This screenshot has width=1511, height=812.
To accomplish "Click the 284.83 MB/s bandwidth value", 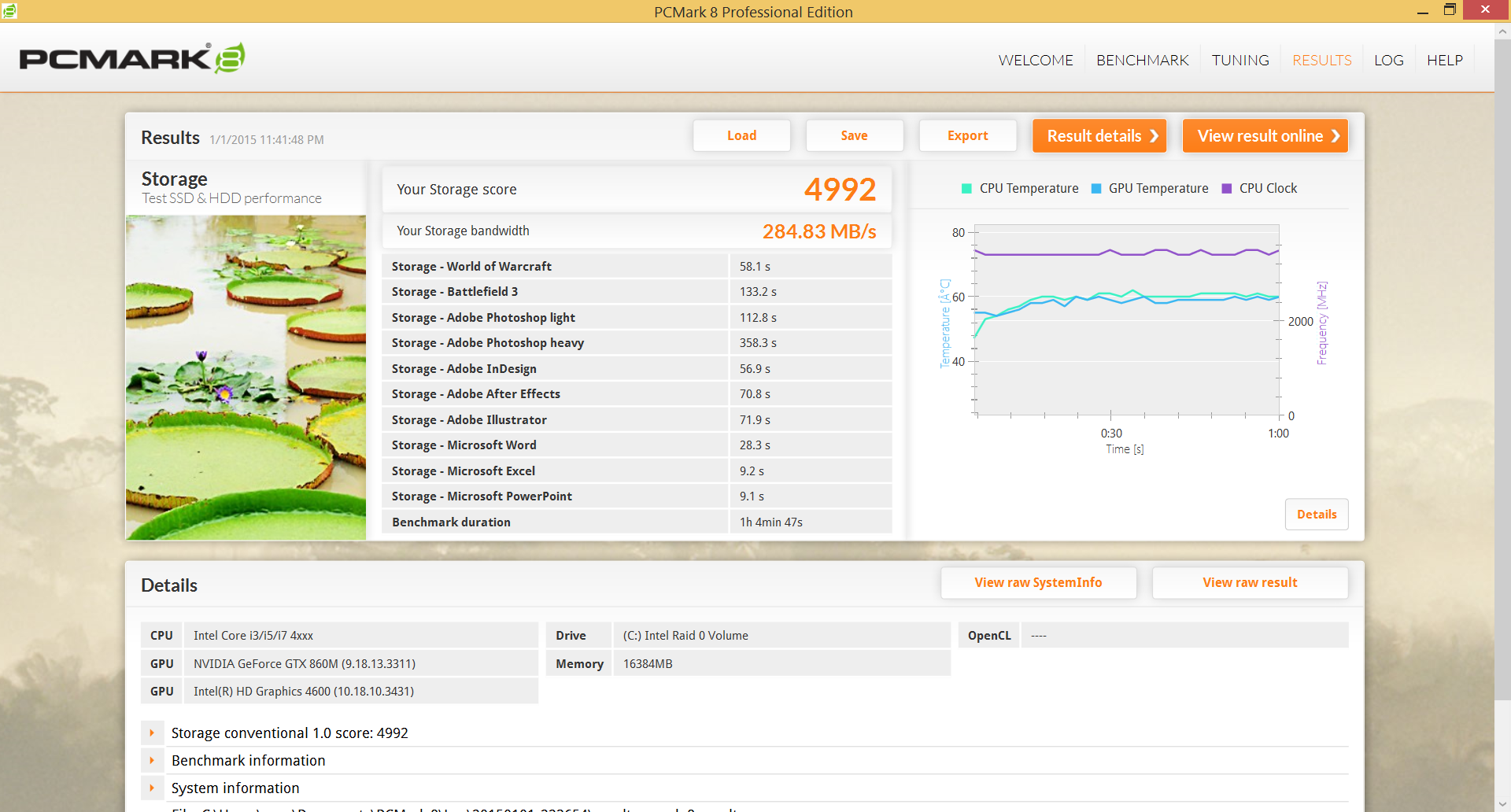I will pyautogui.click(x=819, y=231).
